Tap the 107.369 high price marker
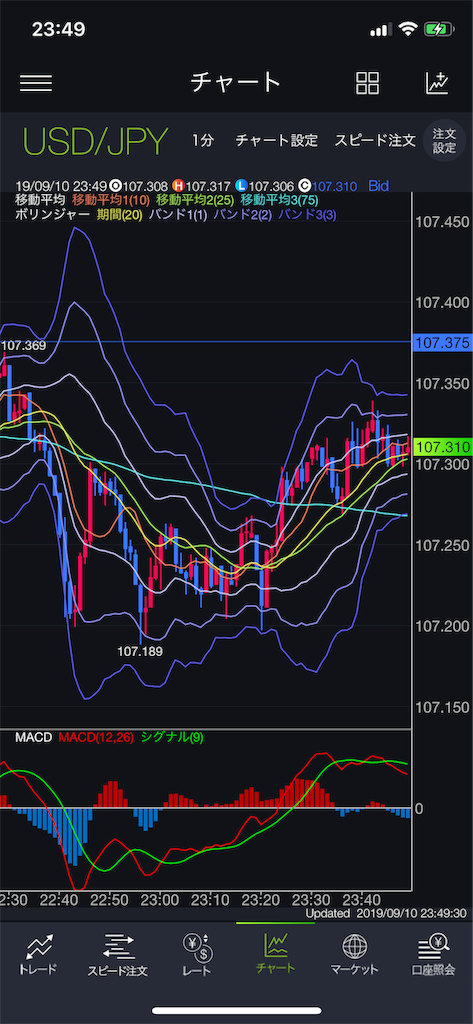This screenshot has height=1024, width=473. (x=24, y=346)
